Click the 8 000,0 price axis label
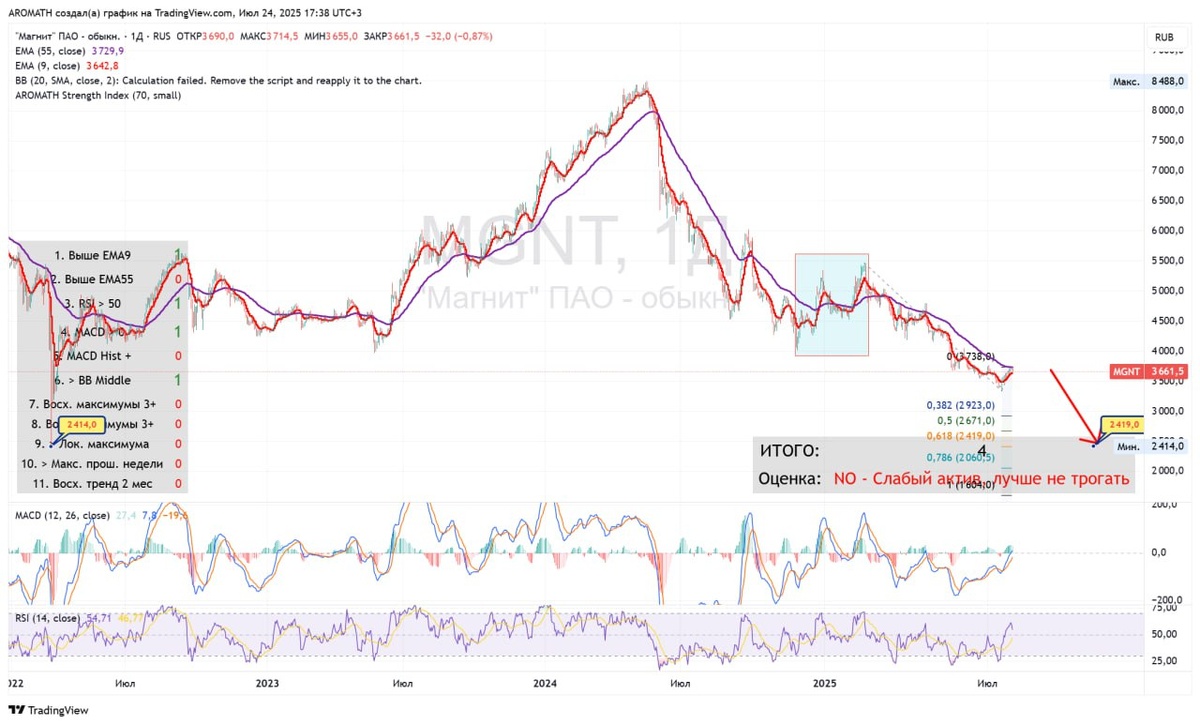Viewport: 1200px width, 725px height. (1169, 110)
